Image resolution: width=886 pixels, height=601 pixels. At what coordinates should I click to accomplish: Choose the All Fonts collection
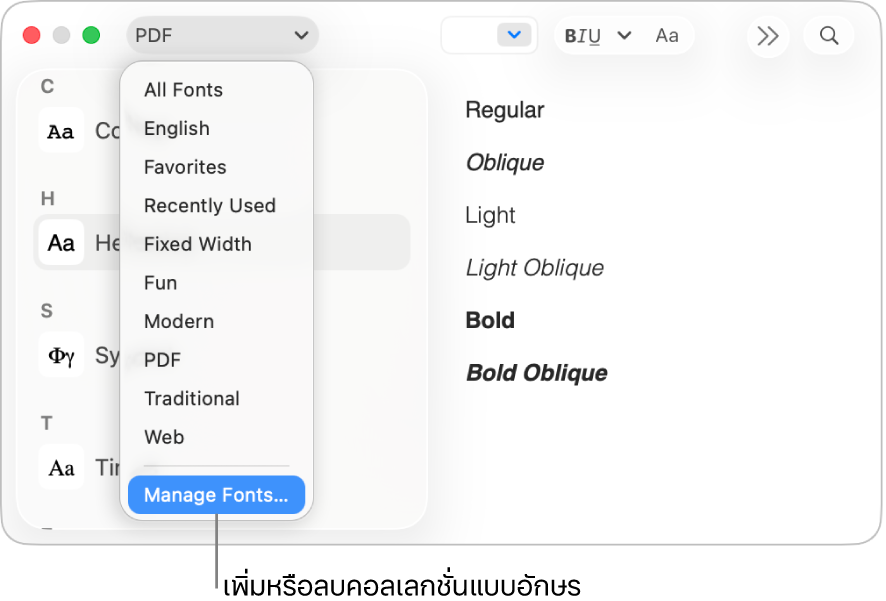click(183, 90)
